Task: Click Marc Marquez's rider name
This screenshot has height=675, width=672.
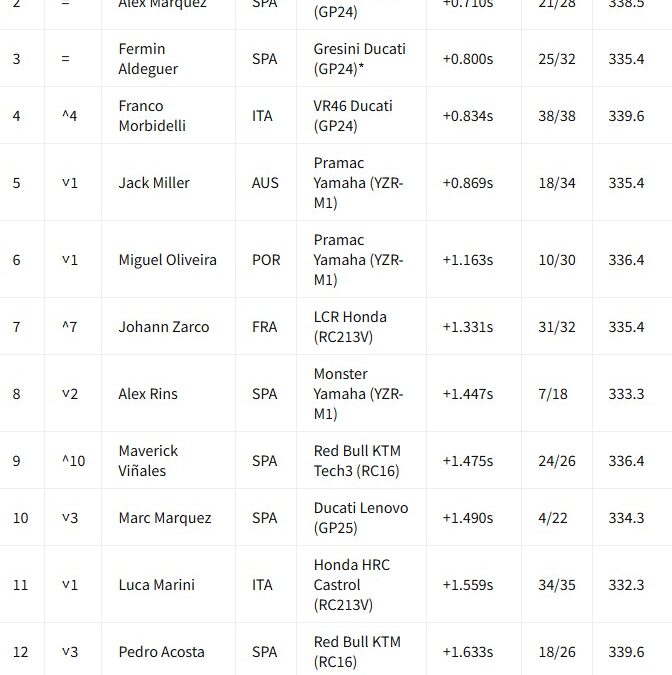Action: [x=165, y=518]
